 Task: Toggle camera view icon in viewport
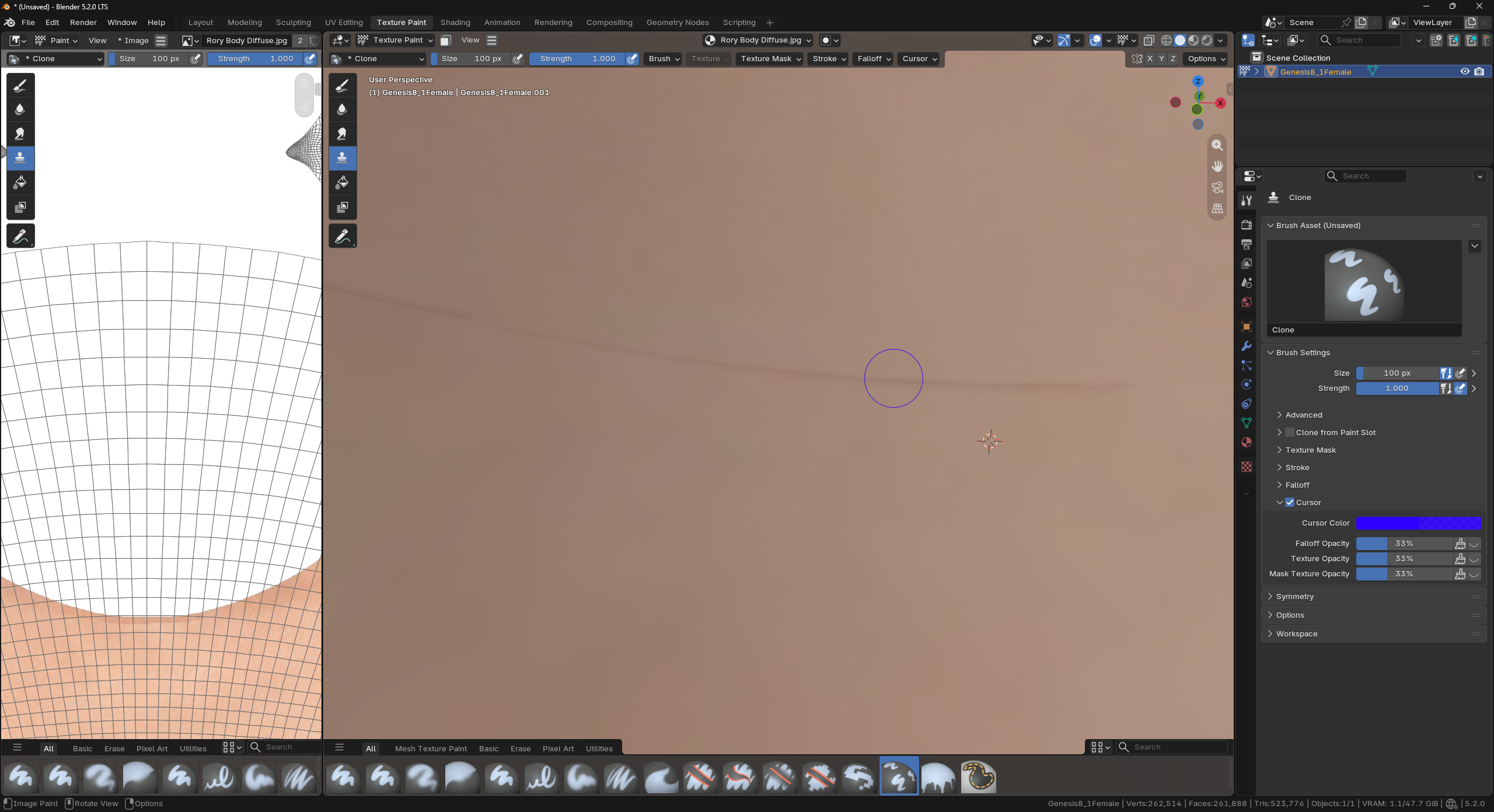pos(1217,187)
